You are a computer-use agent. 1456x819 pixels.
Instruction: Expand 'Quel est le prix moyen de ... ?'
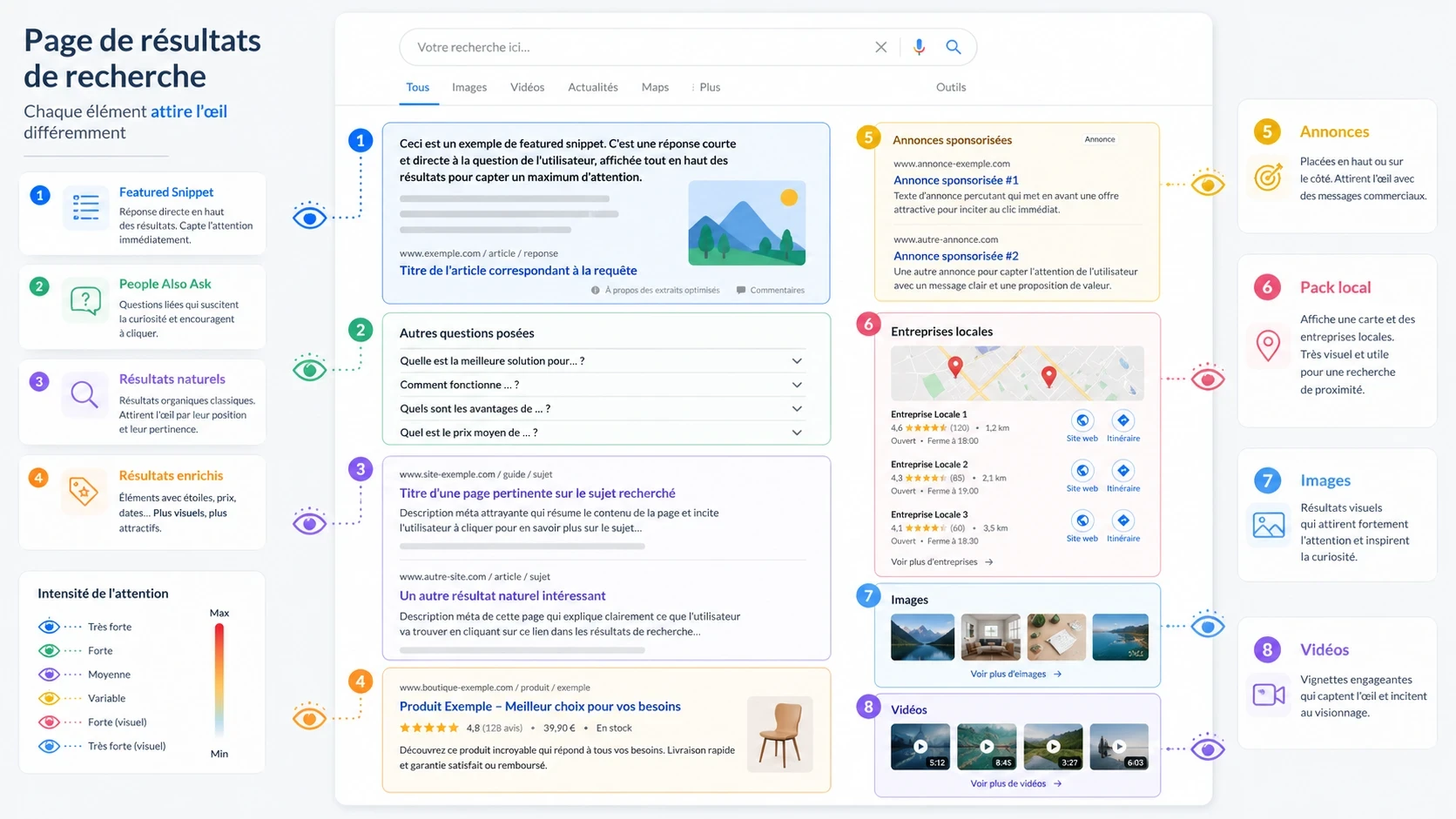795,432
